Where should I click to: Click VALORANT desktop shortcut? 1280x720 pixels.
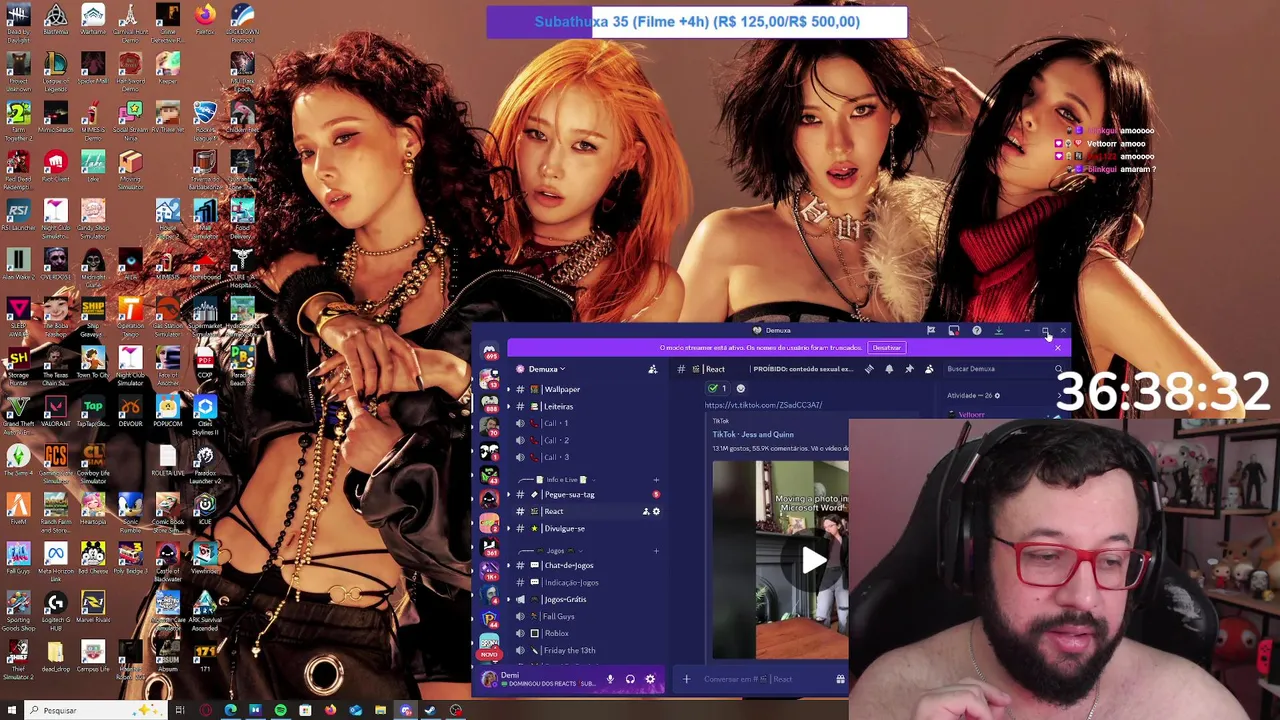55,412
